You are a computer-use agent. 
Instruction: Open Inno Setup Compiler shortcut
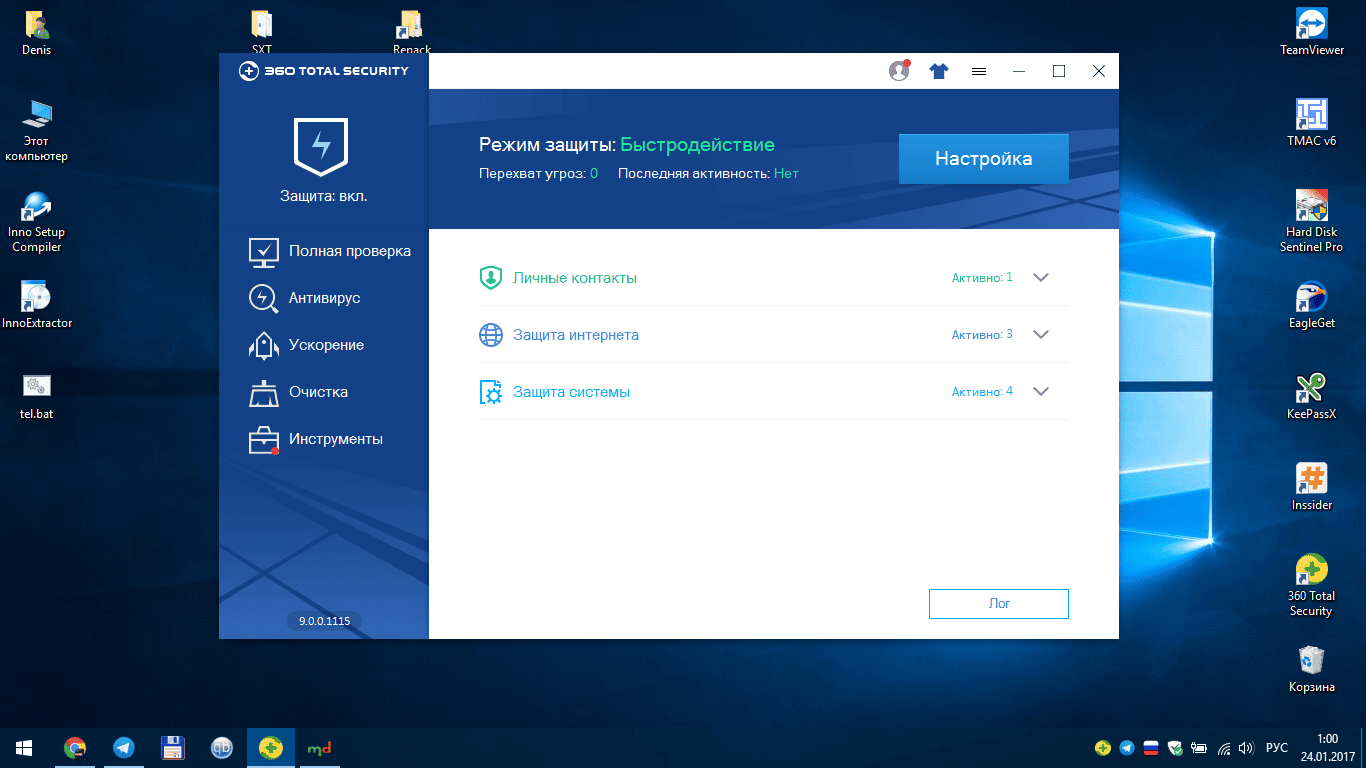pyautogui.click(x=37, y=221)
